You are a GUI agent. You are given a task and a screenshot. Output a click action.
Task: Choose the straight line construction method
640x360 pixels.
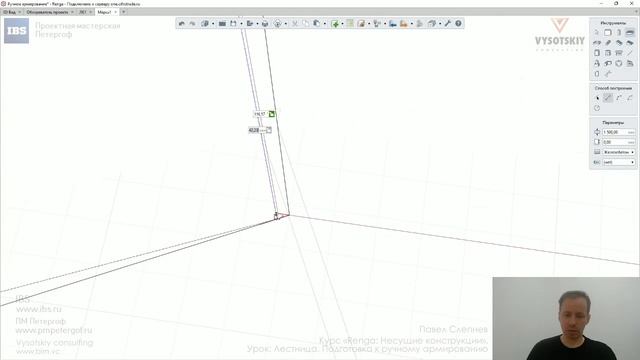[608, 98]
